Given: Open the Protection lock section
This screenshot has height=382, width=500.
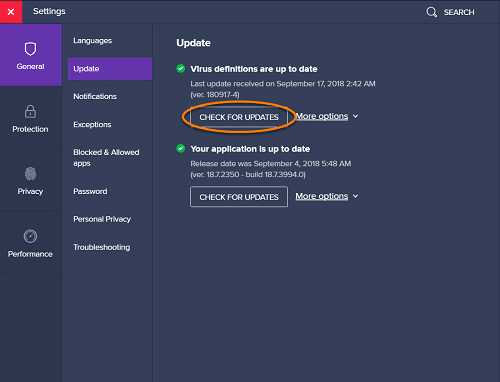Looking at the screenshot, I should 31,118.
